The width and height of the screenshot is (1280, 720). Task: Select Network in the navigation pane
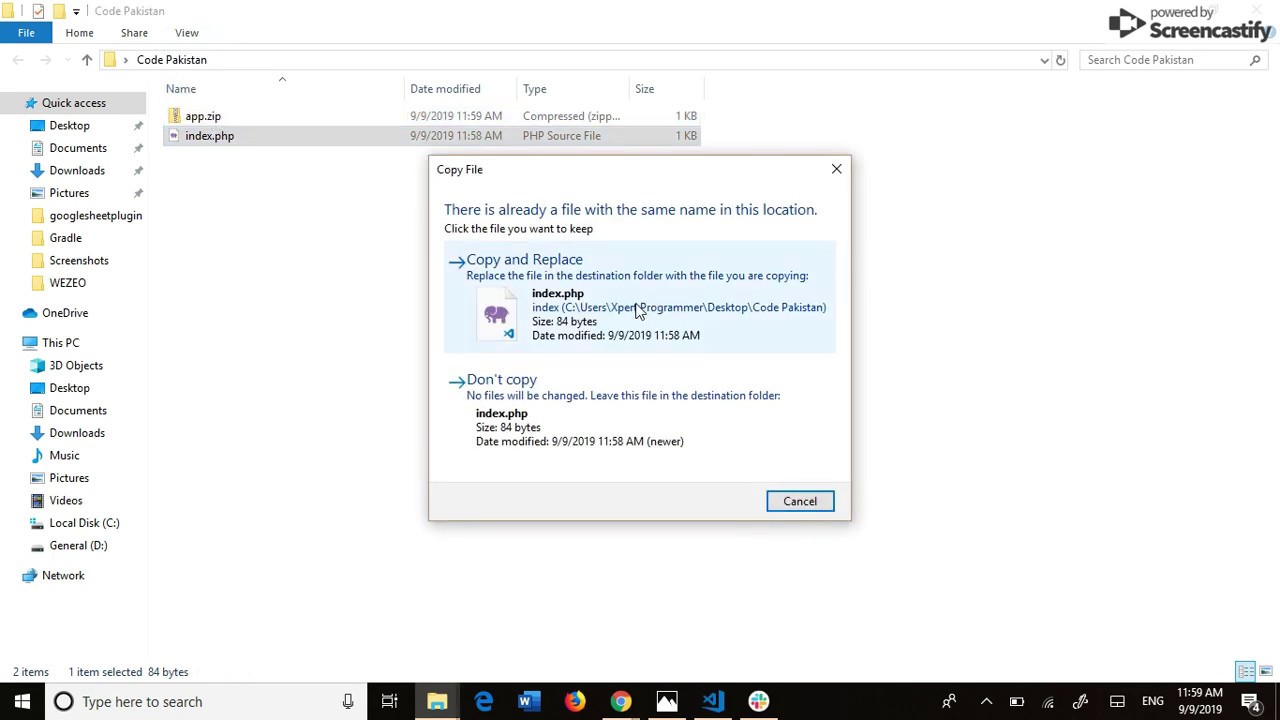pos(63,576)
